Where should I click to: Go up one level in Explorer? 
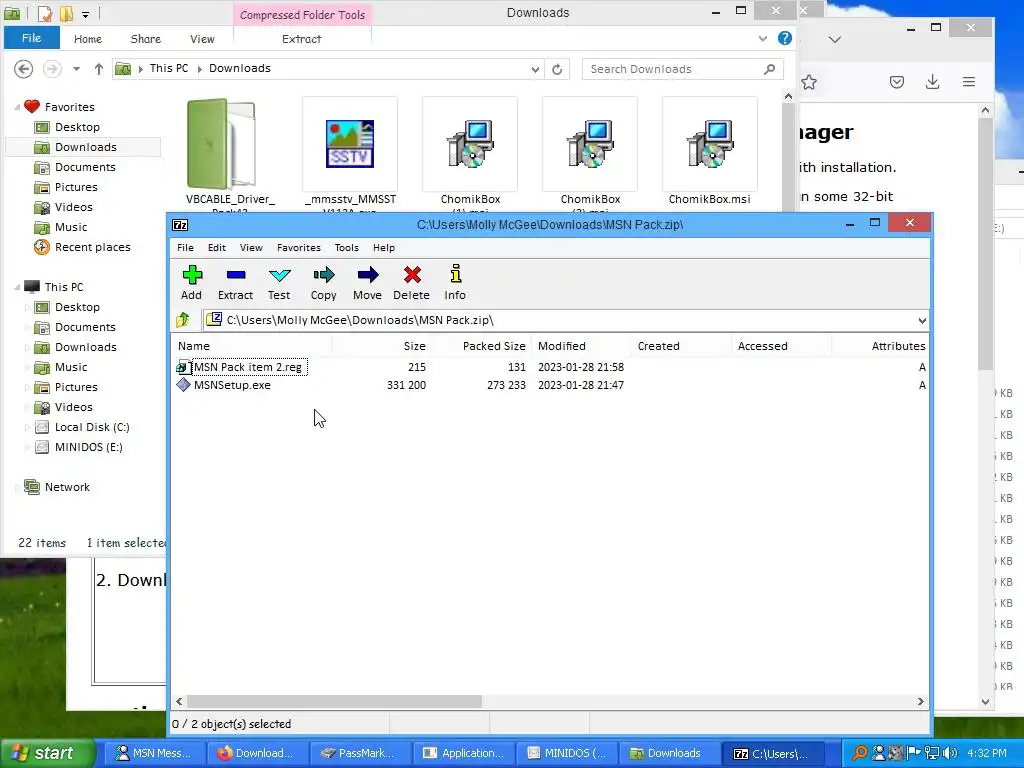(x=99, y=69)
